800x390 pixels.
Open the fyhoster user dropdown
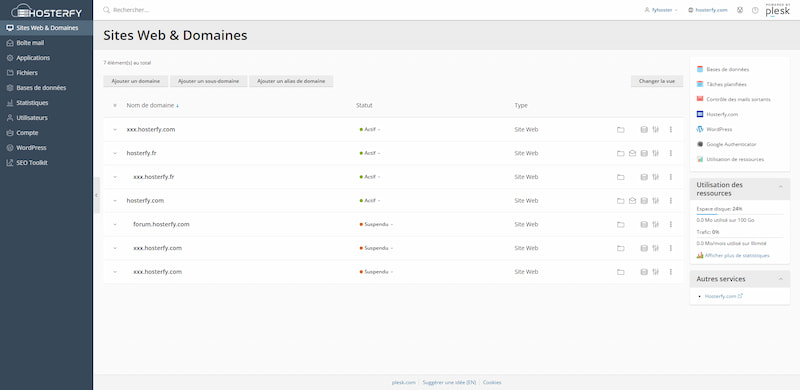[x=661, y=10]
